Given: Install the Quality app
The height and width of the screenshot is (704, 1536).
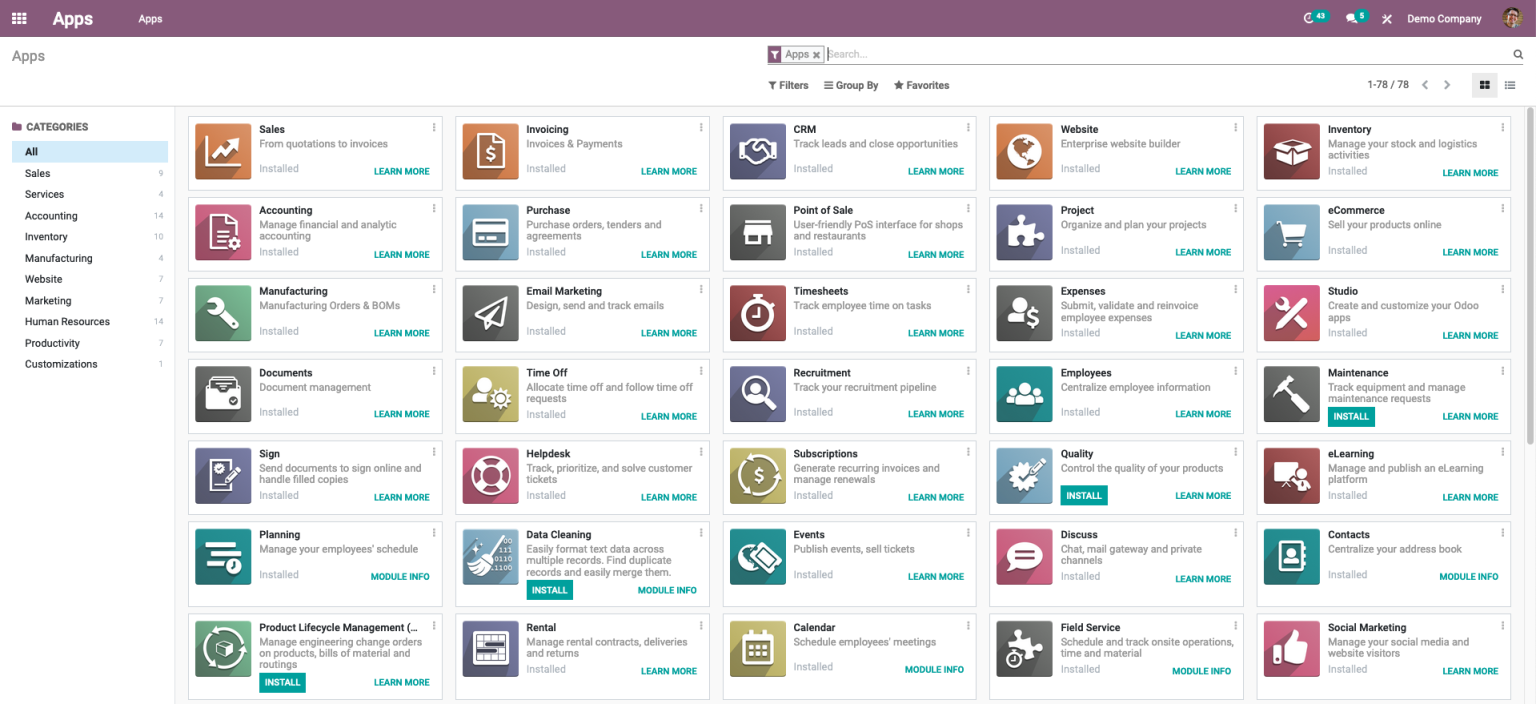Looking at the screenshot, I should (x=1083, y=495).
